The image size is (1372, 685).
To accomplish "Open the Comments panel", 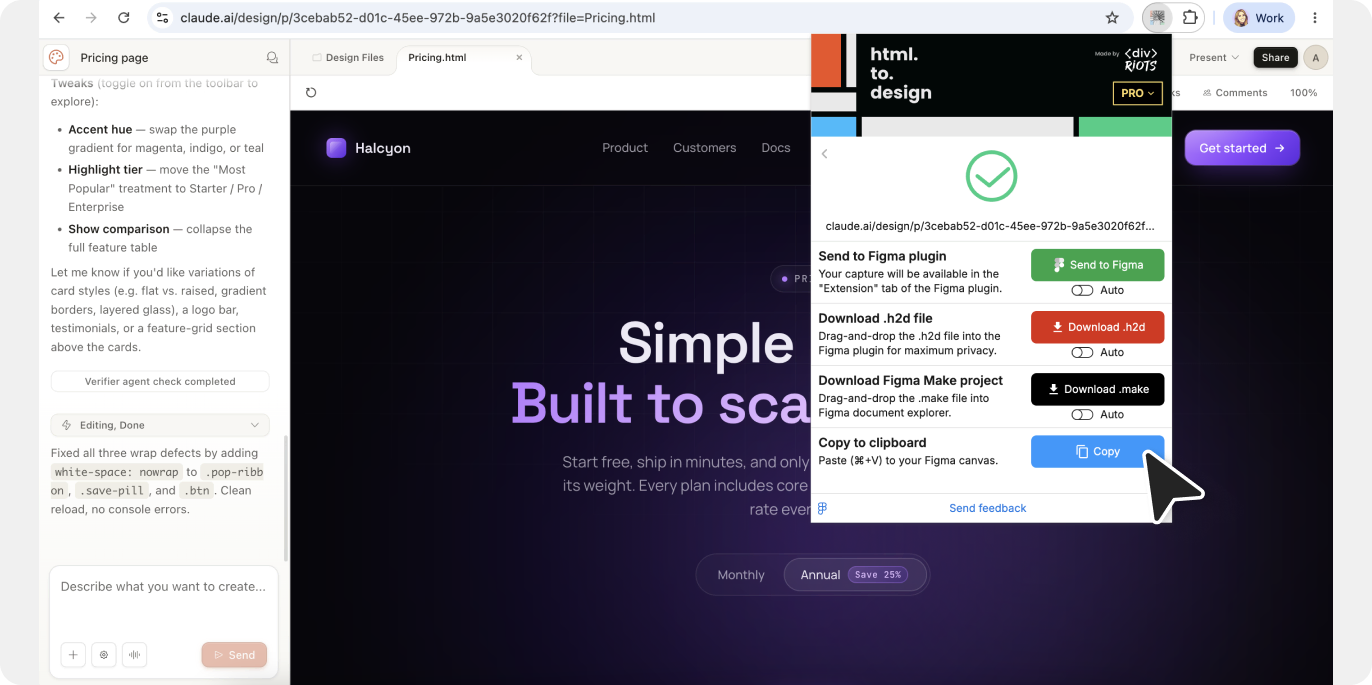I will 1235,93.
